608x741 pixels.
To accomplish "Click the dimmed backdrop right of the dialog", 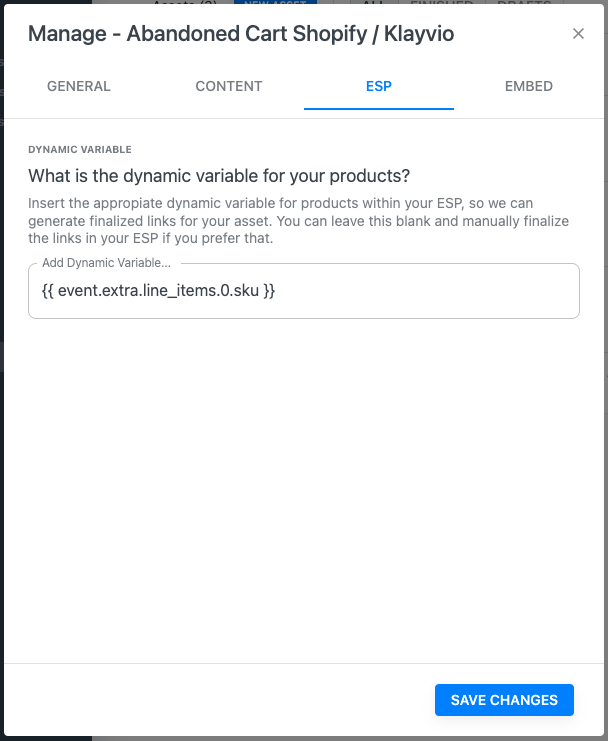I will [605, 400].
